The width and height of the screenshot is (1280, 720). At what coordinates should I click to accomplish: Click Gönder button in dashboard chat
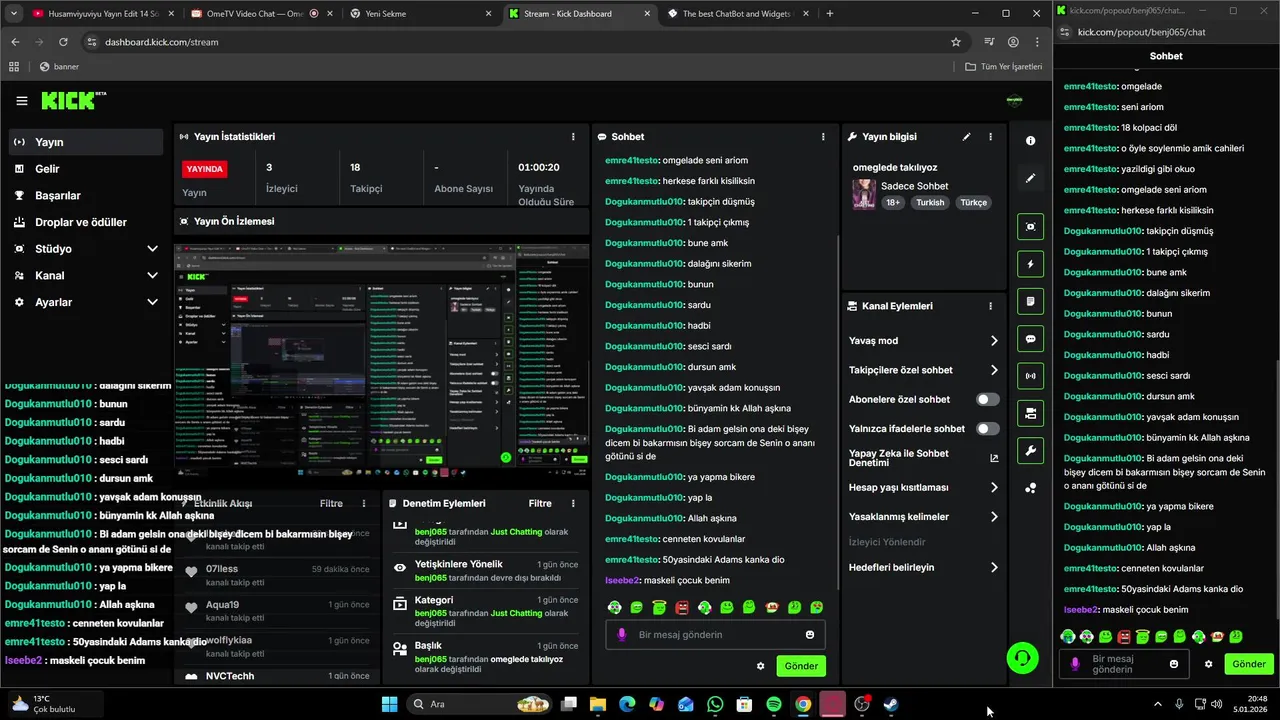click(x=801, y=666)
